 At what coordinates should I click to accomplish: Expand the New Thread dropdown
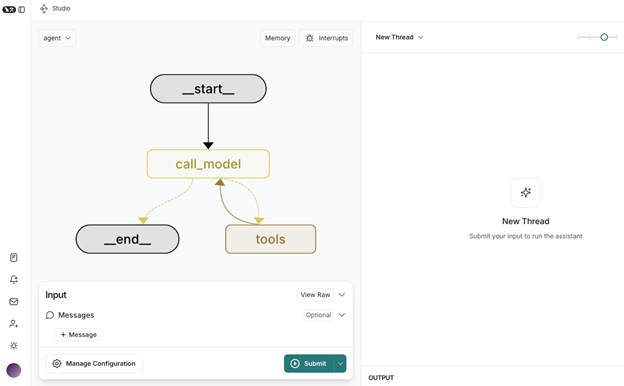pos(399,37)
